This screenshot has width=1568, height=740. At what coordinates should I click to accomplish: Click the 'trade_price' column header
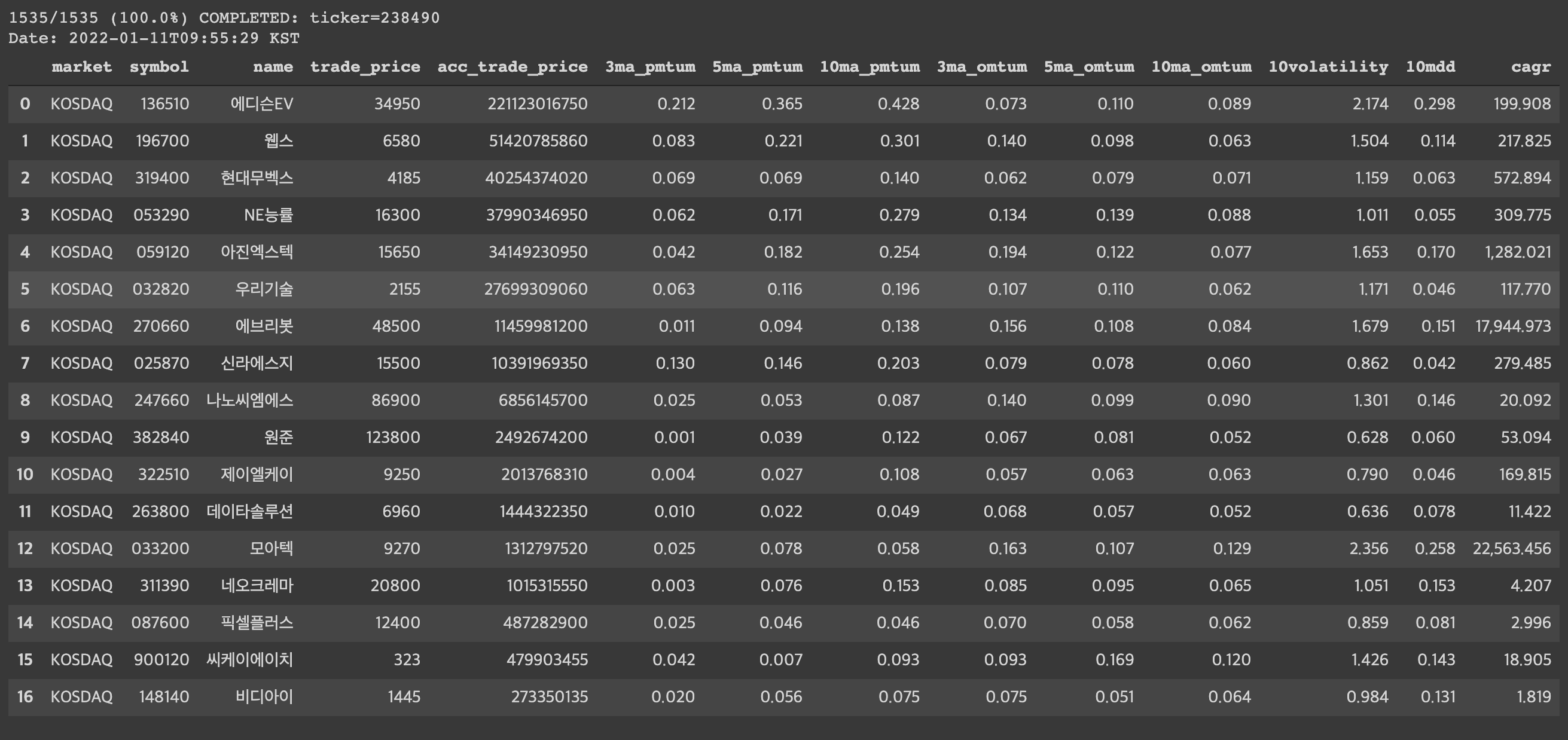365,67
